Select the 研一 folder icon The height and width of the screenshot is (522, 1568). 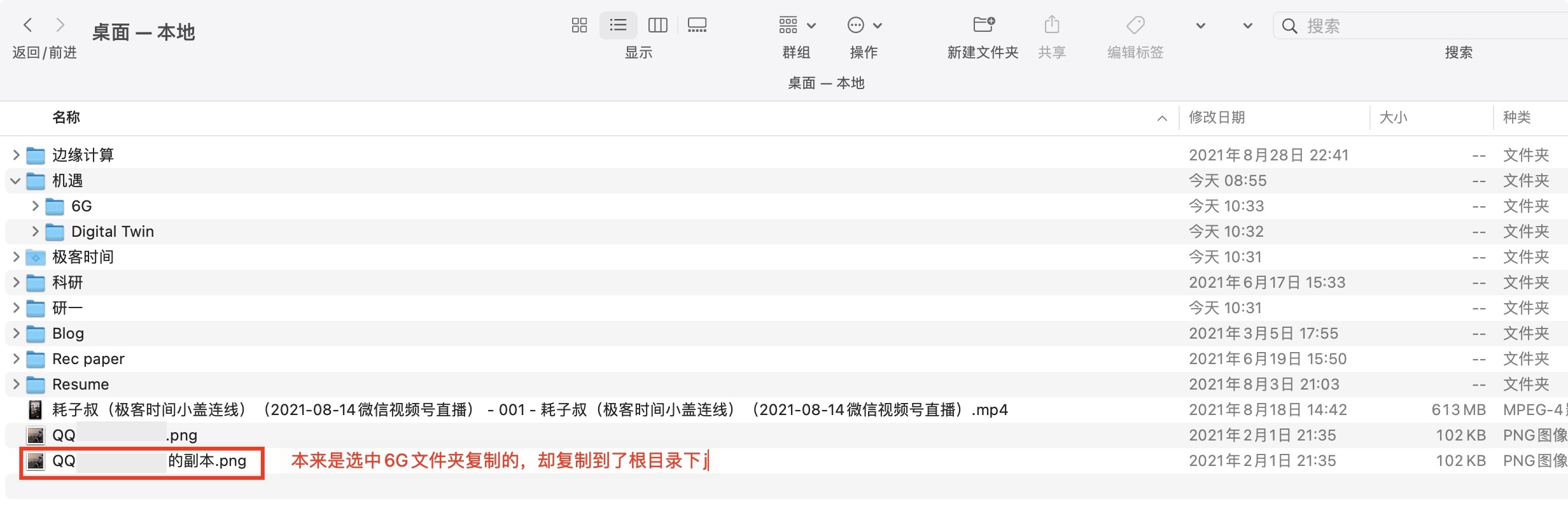(36, 308)
